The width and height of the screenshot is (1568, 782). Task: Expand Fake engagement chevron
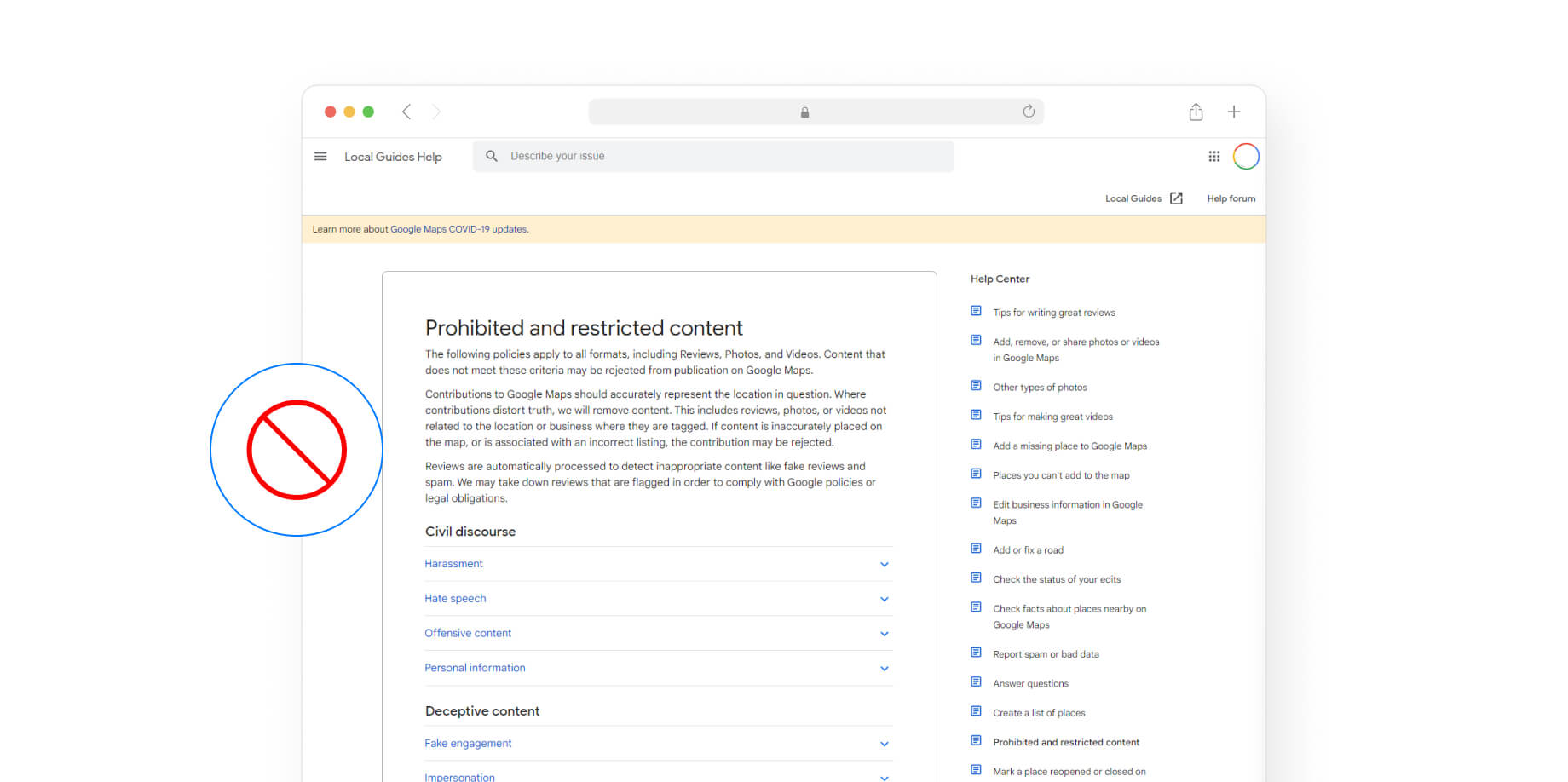pyautogui.click(x=885, y=745)
